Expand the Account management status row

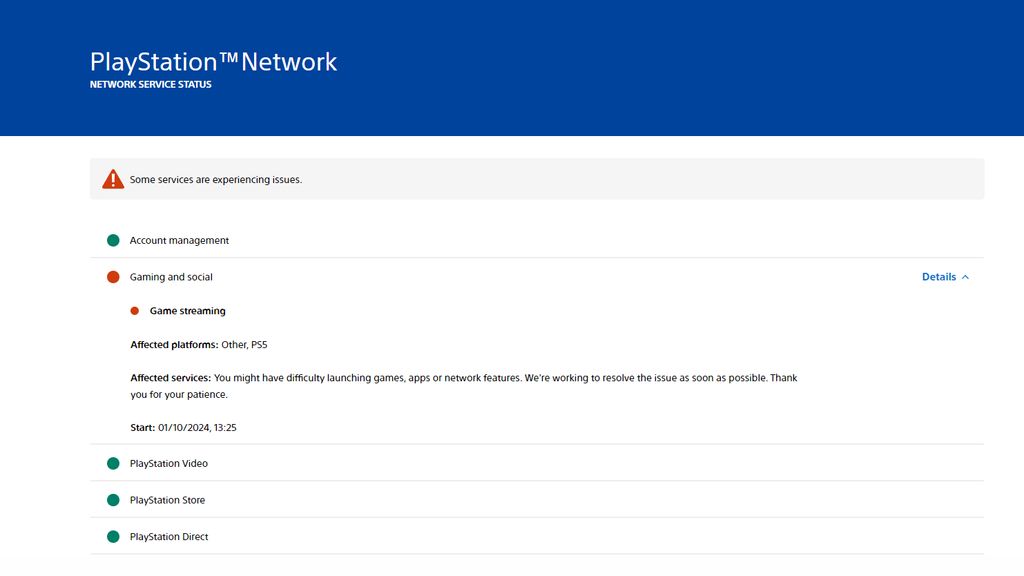point(179,240)
